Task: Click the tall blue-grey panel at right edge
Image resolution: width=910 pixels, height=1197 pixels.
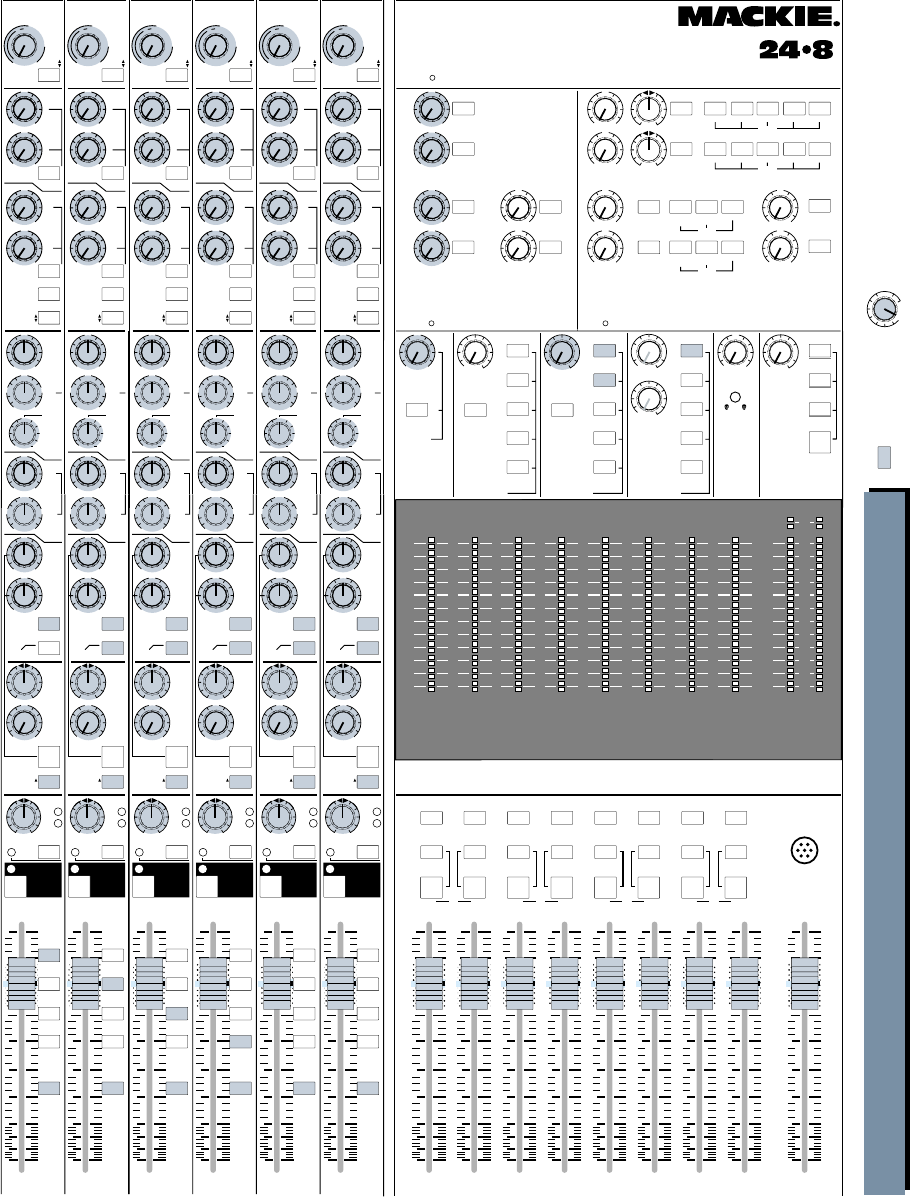Action: [885, 843]
